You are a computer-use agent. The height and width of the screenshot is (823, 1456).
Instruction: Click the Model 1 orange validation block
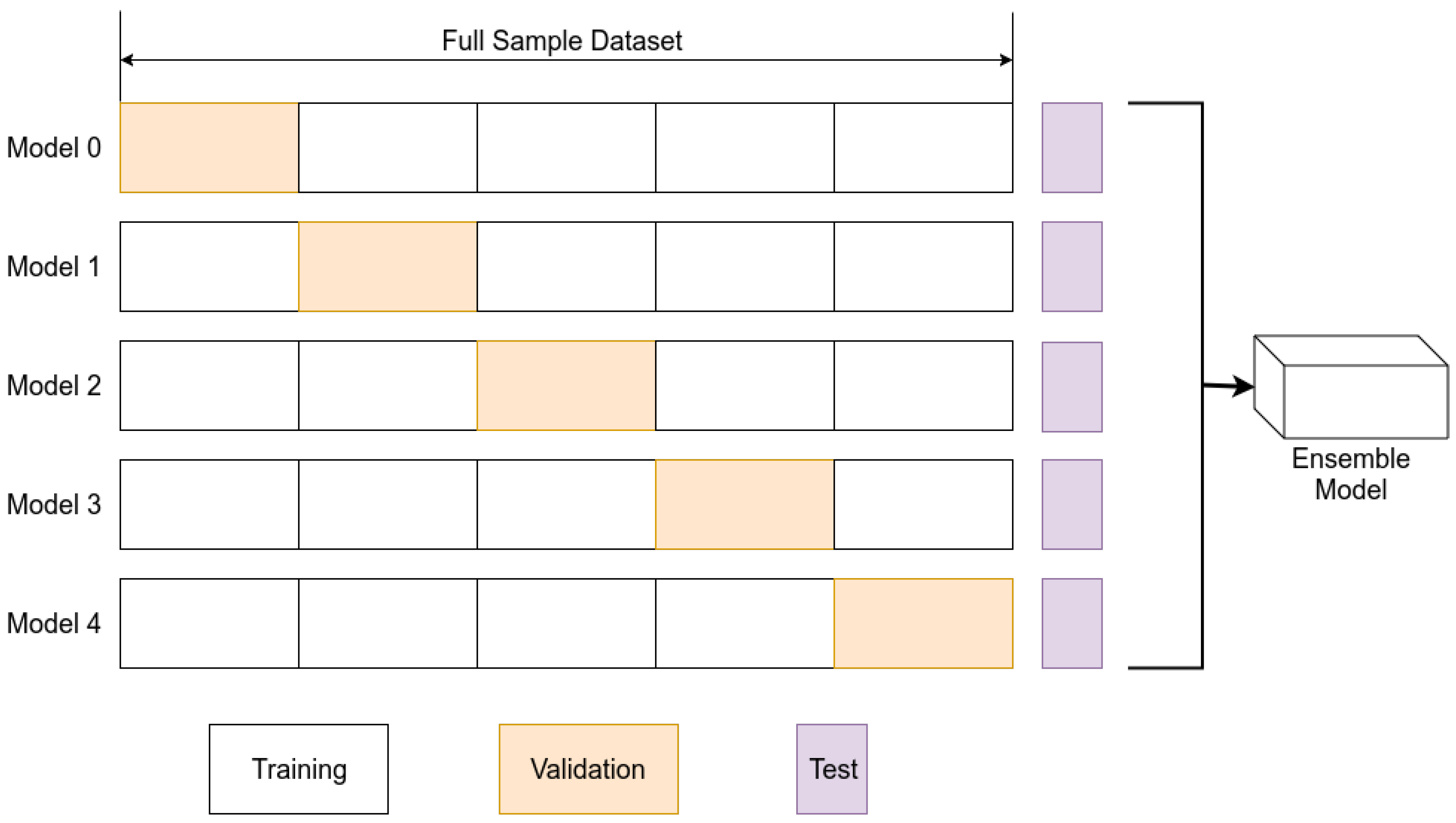pos(387,266)
